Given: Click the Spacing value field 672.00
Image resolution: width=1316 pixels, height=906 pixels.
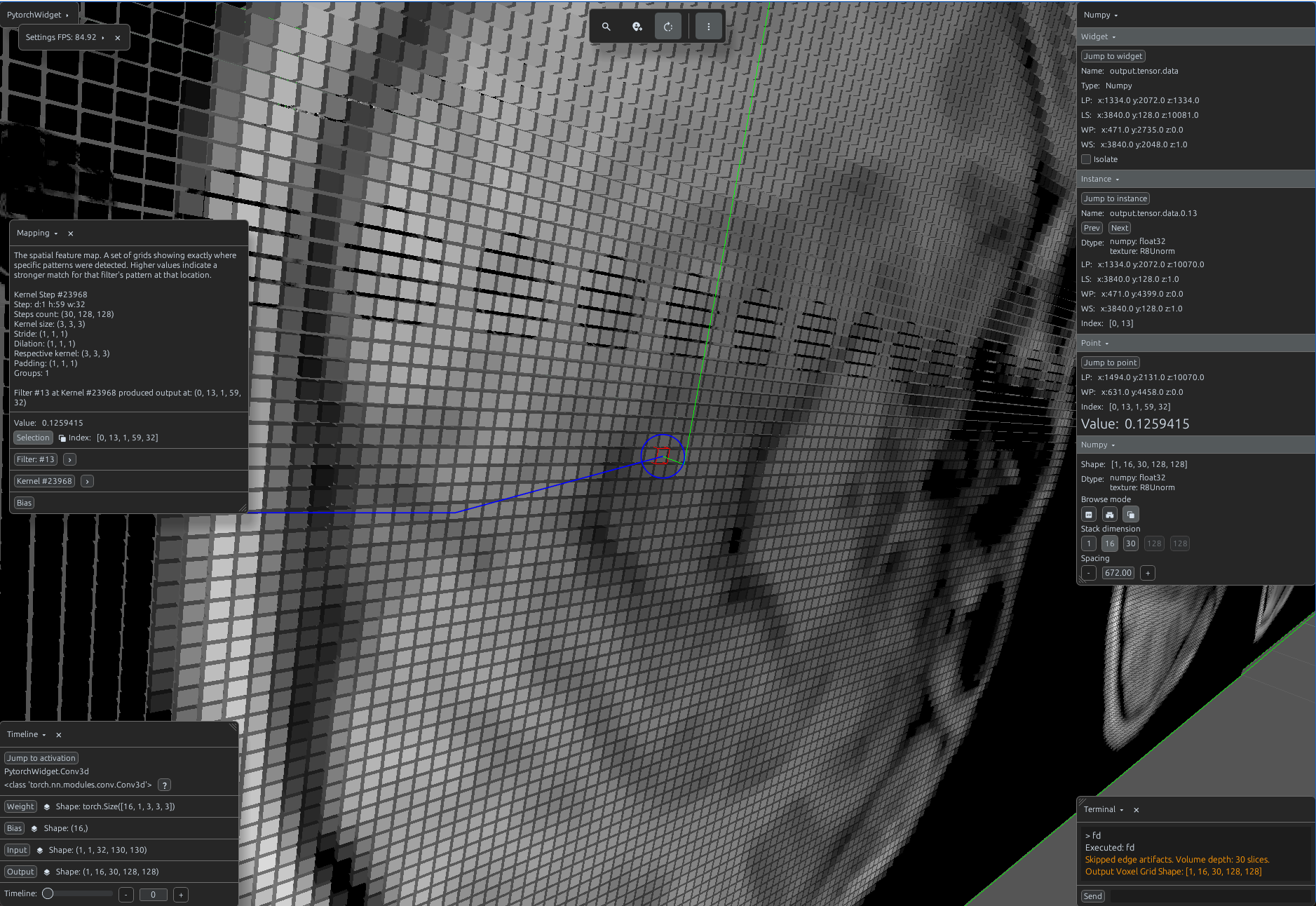Looking at the screenshot, I should (x=1118, y=573).
